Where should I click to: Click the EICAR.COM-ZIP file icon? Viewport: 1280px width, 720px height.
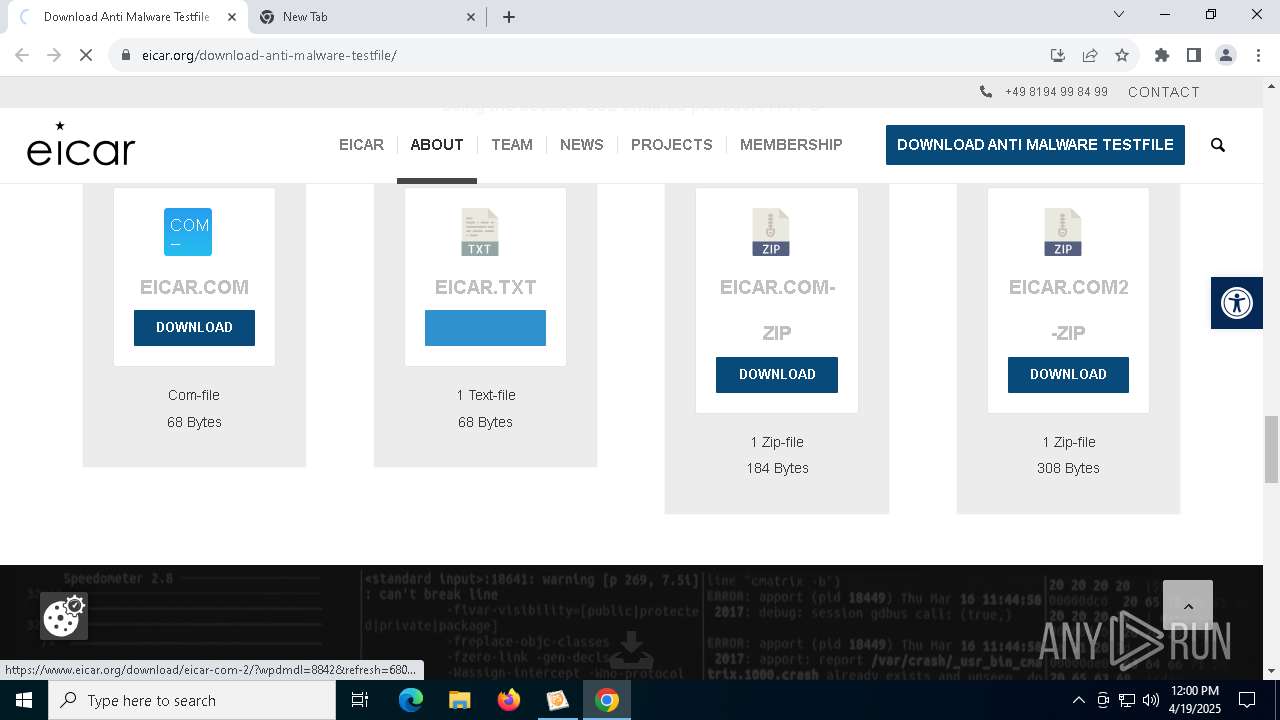click(x=771, y=232)
